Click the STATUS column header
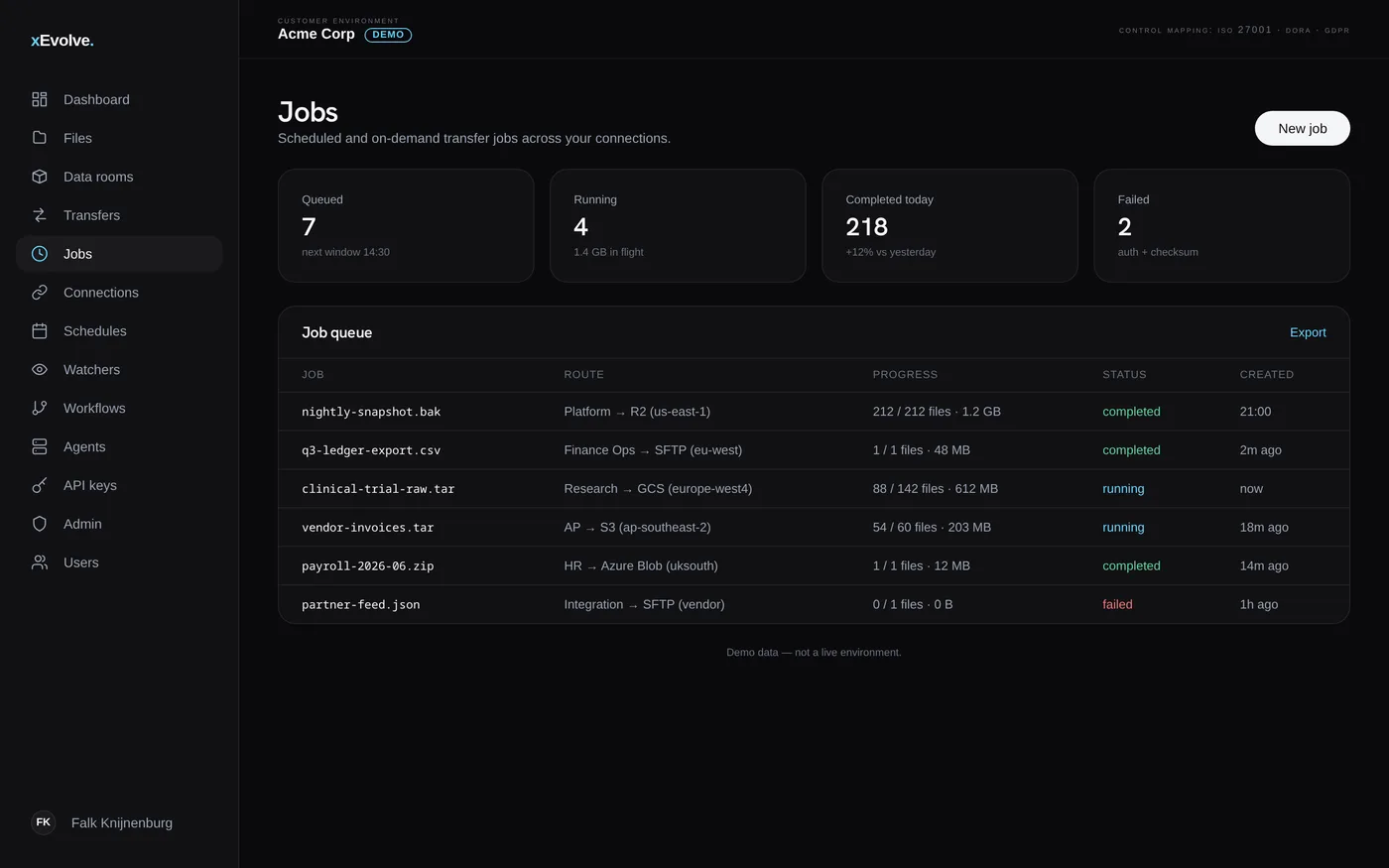Viewport: 1389px width, 868px height. [x=1124, y=374]
